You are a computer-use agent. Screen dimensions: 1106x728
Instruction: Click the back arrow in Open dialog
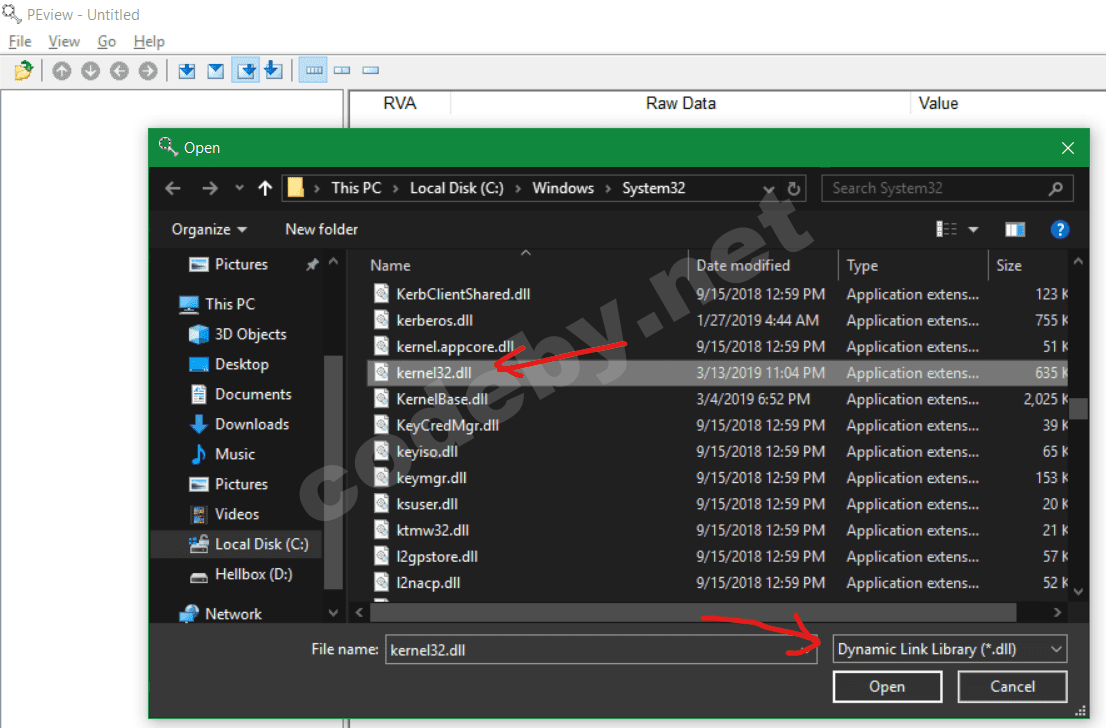tap(173, 188)
